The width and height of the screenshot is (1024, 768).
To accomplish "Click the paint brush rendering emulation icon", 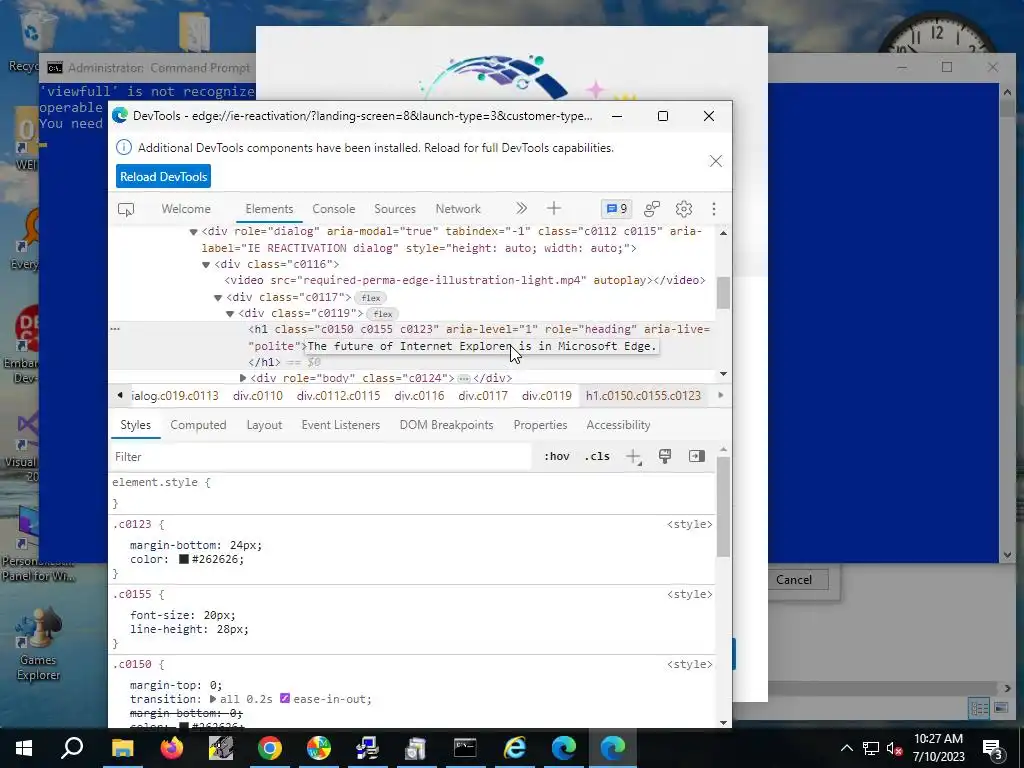I will click(665, 456).
